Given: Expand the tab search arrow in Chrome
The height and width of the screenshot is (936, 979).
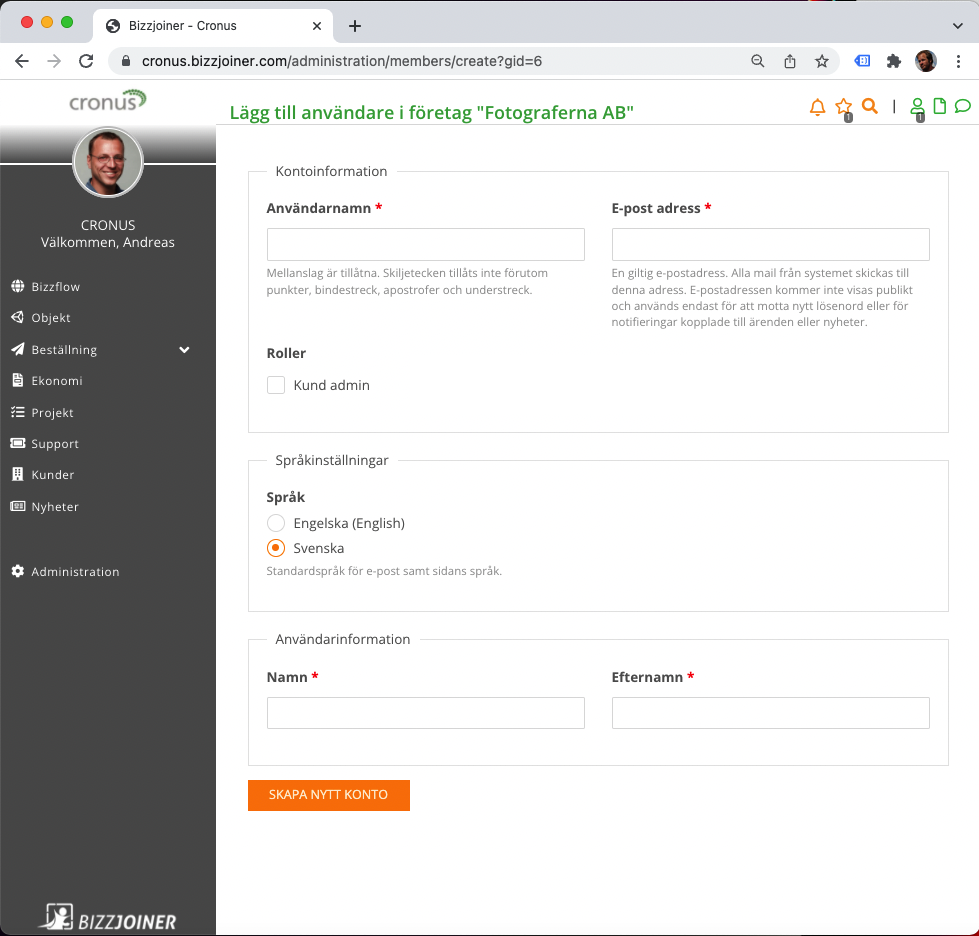Looking at the screenshot, I should pos(957,25).
